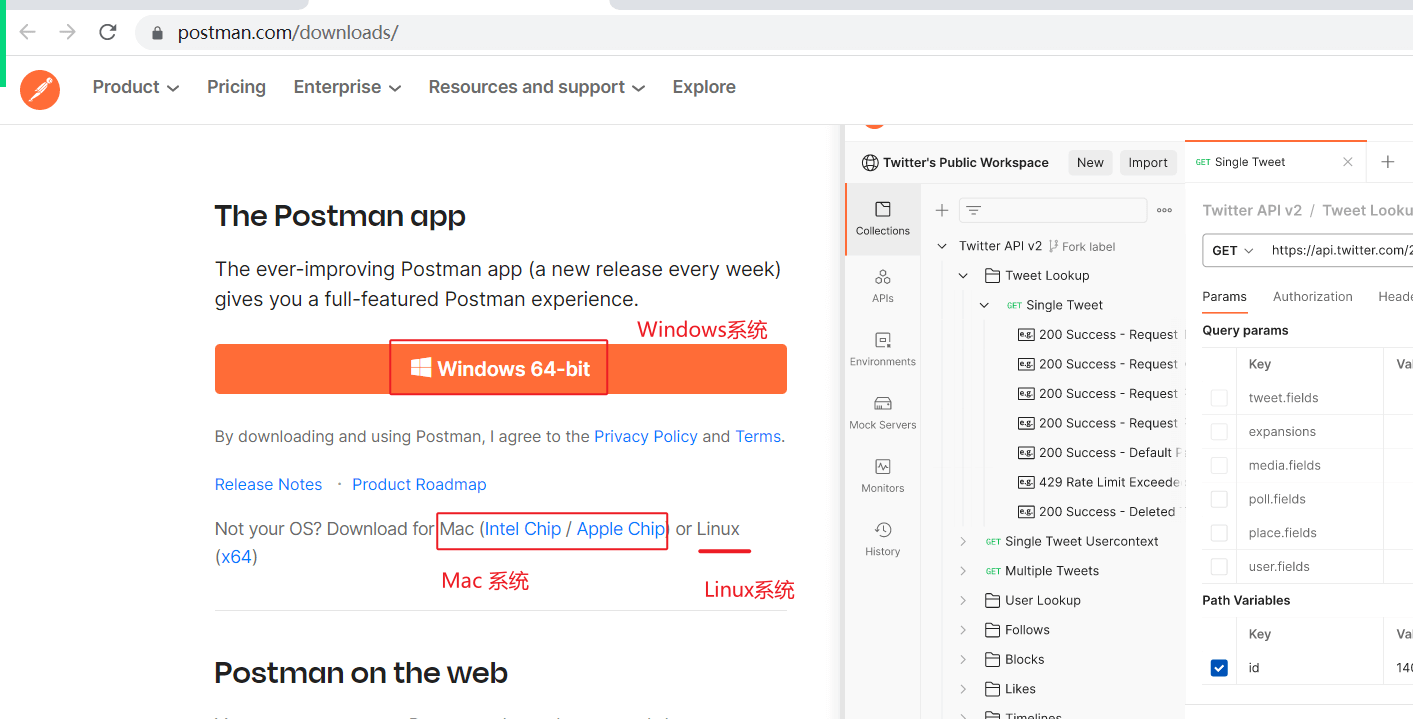The image size is (1413, 719).
Task: Enable the place.fields checkbox
Action: pos(1219,533)
